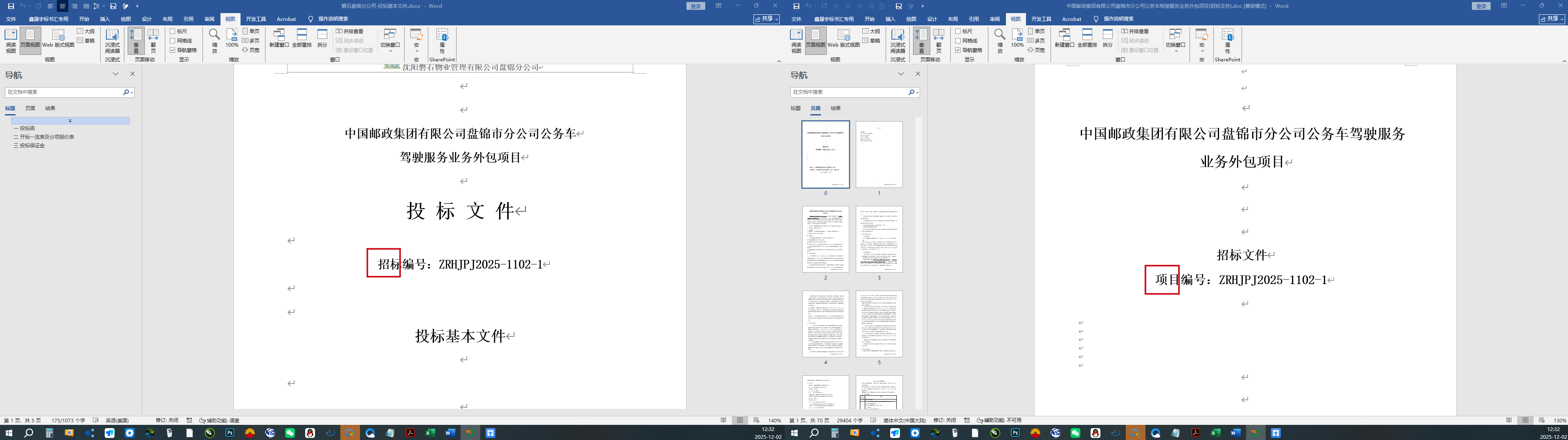Click 单页 one page button in right window
The width and height of the screenshot is (1568, 440).
(x=1037, y=31)
